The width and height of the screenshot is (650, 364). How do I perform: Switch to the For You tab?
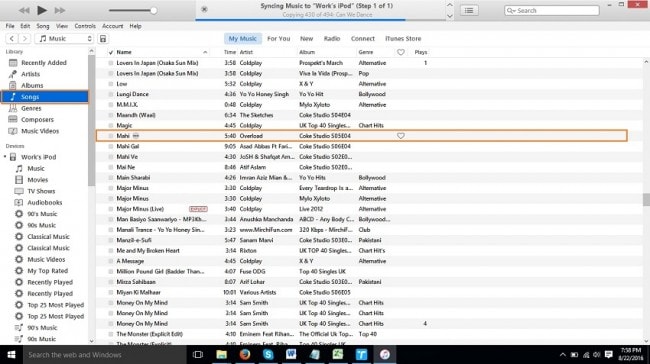[279, 39]
